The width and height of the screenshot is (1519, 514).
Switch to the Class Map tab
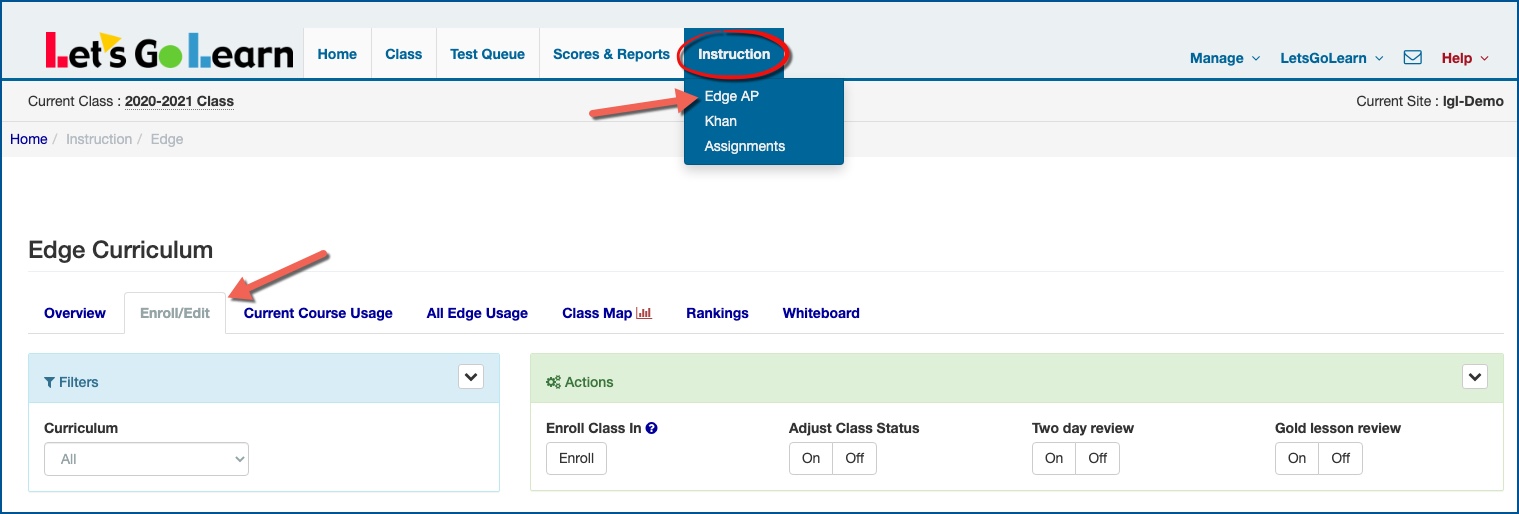(607, 313)
